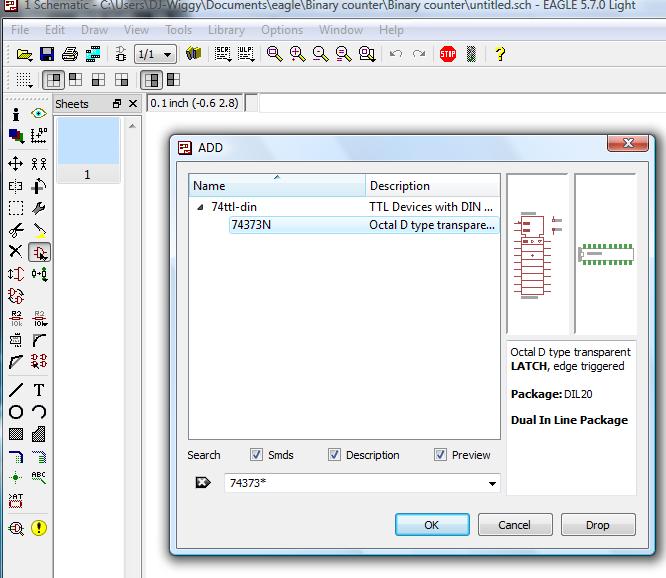Click Cancel in the ADD dialog
The width and height of the screenshot is (666, 578).
pos(515,525)
